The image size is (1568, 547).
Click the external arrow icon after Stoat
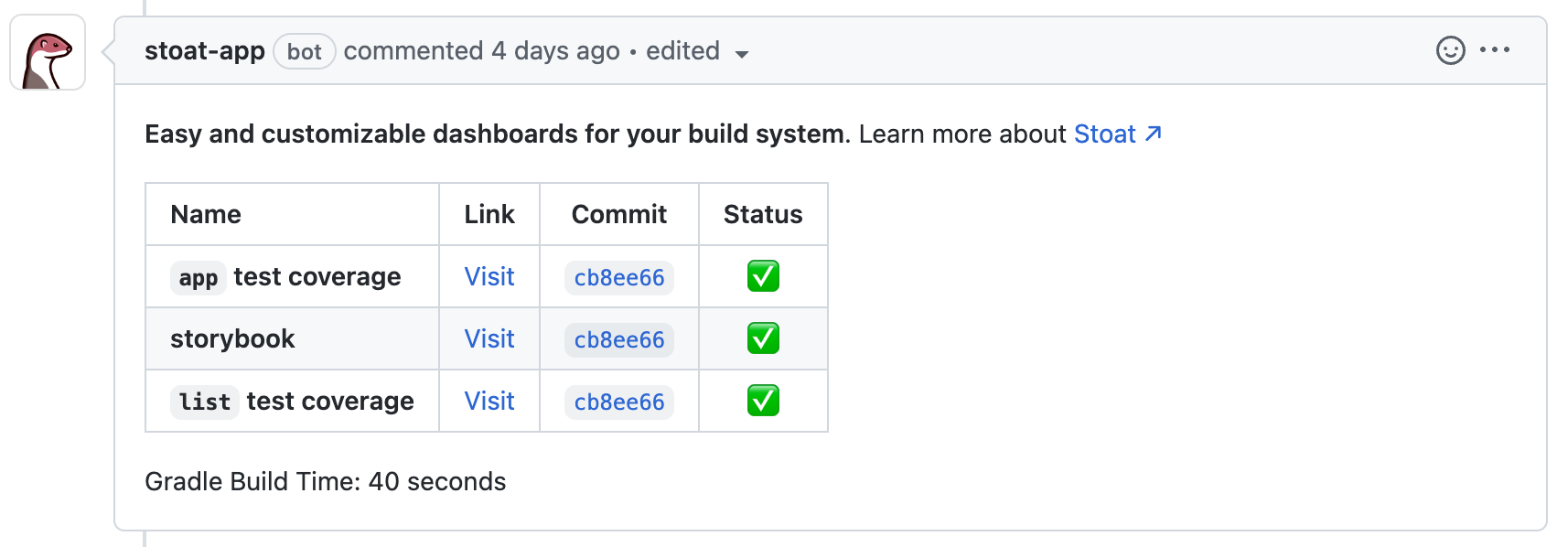click(x=1153, y=134)
